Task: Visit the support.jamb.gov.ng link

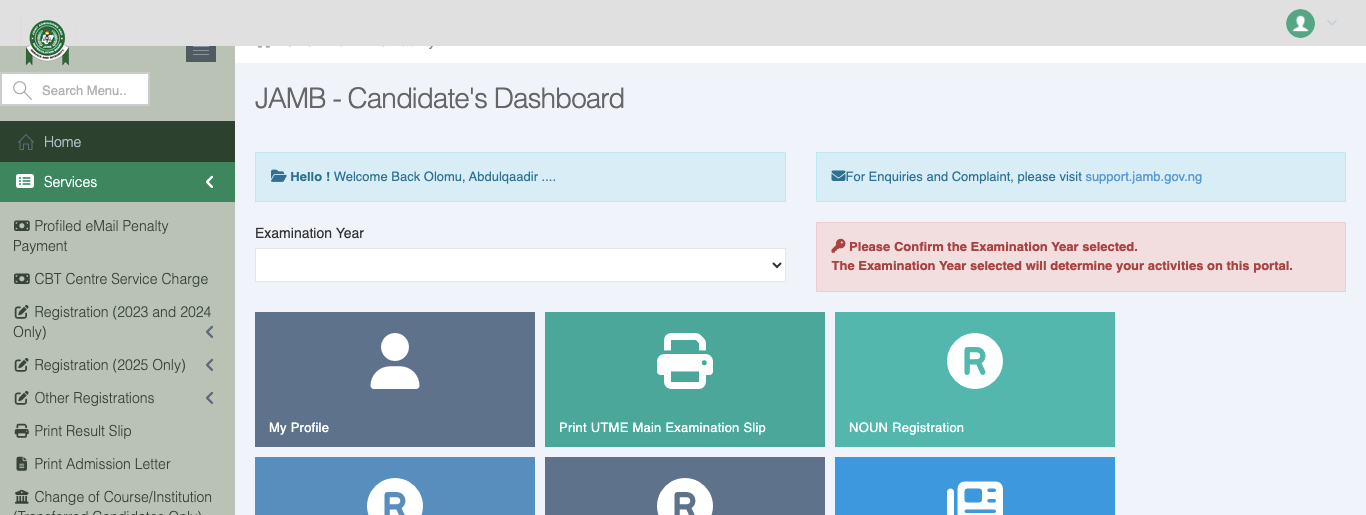Action: [1144, 177]
